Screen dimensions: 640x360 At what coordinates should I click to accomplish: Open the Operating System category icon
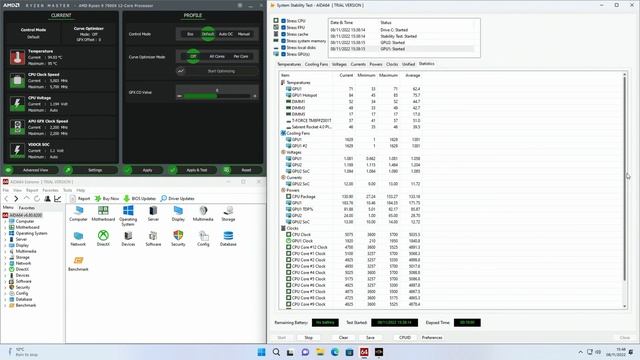128,211
